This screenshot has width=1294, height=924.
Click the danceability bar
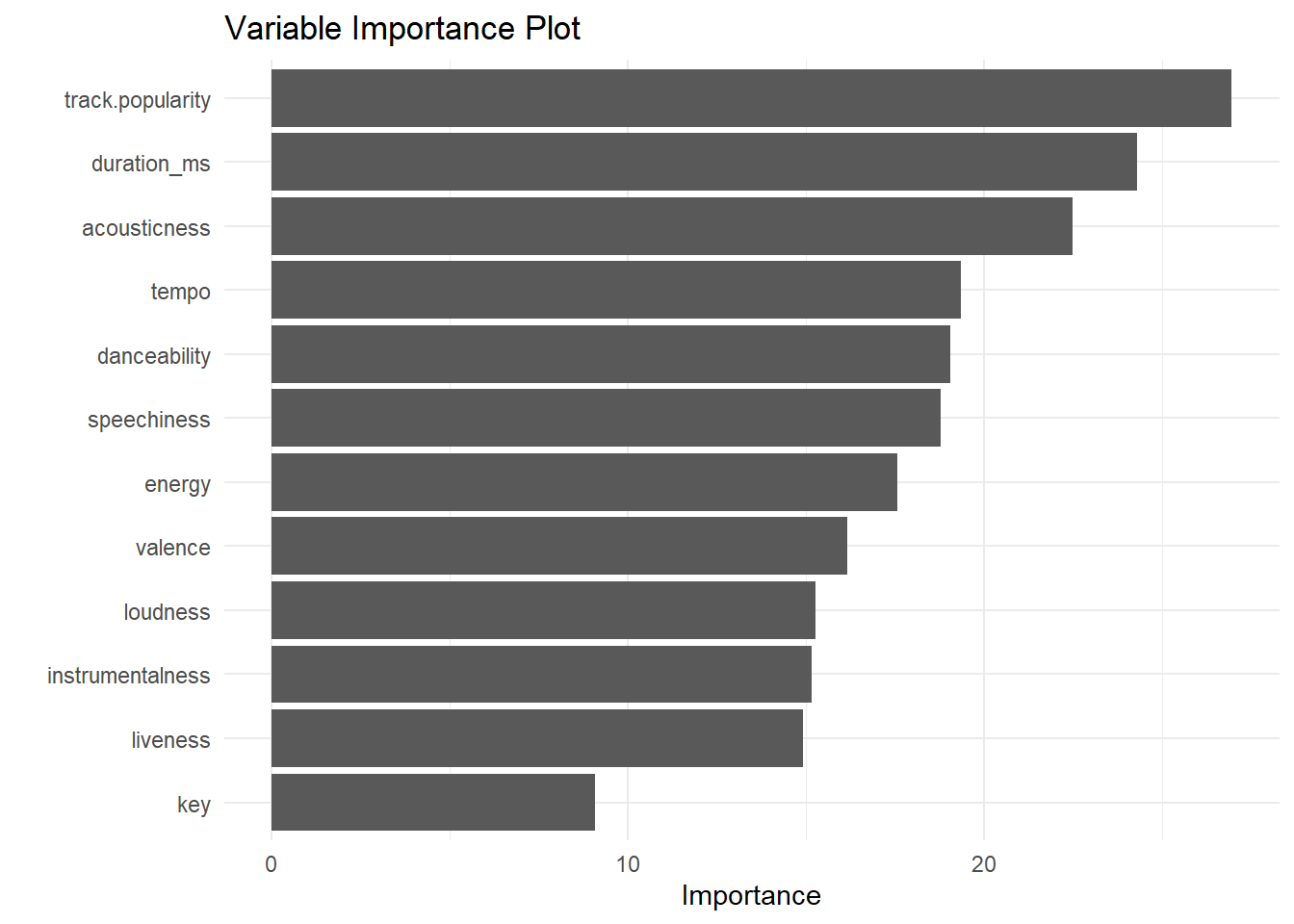(x=610, y=354)
